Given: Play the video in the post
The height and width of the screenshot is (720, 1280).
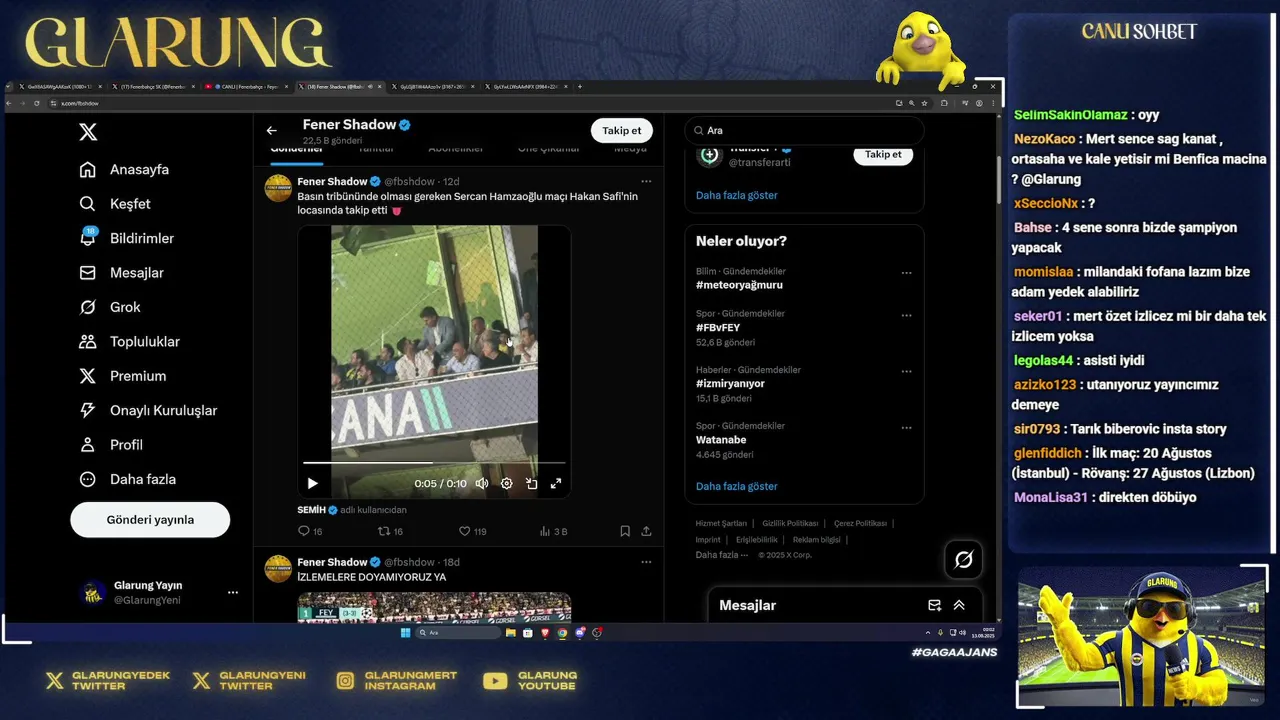Looking at the screenshot, I should 312,483.
